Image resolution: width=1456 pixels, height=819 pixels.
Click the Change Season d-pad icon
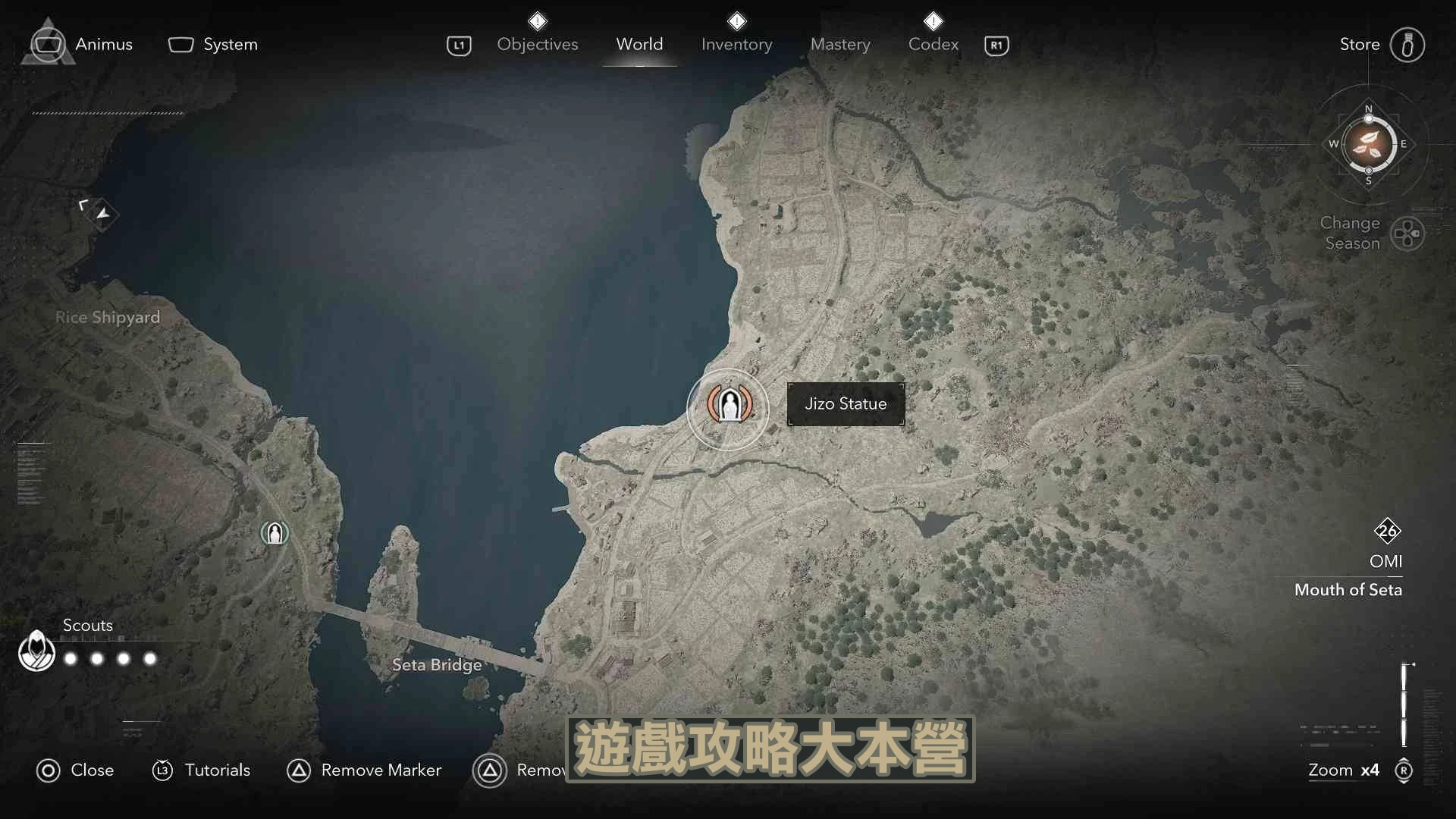pos(1407,234)
